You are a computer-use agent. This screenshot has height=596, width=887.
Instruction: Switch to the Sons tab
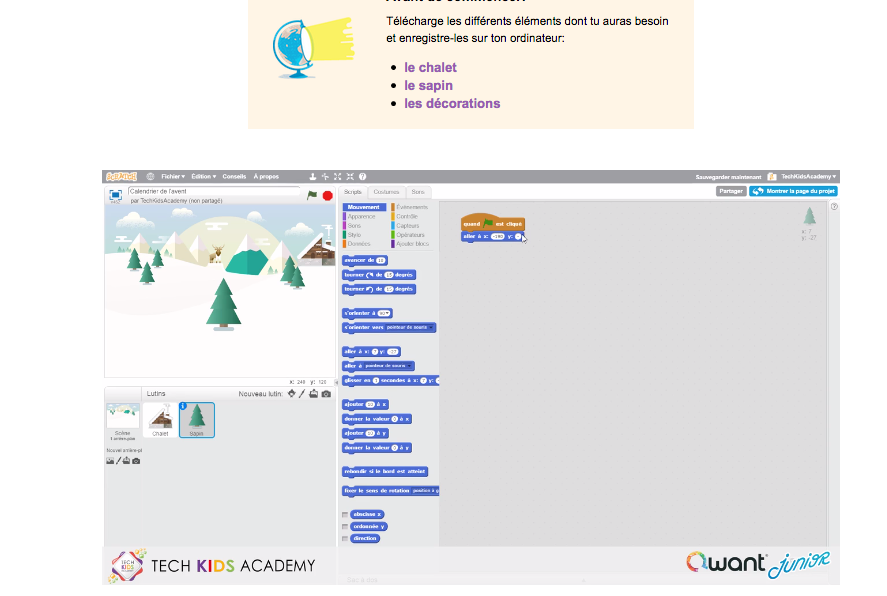click(418, 192)
